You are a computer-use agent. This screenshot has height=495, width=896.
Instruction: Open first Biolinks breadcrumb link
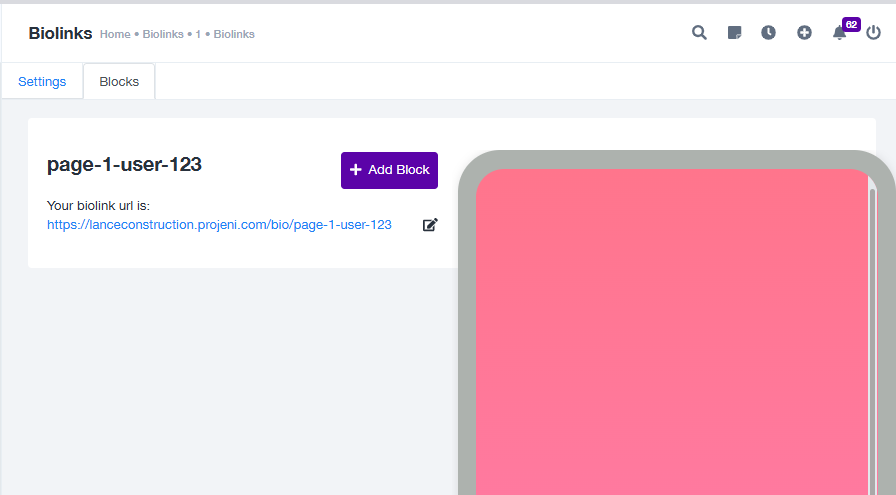[163, 34]
